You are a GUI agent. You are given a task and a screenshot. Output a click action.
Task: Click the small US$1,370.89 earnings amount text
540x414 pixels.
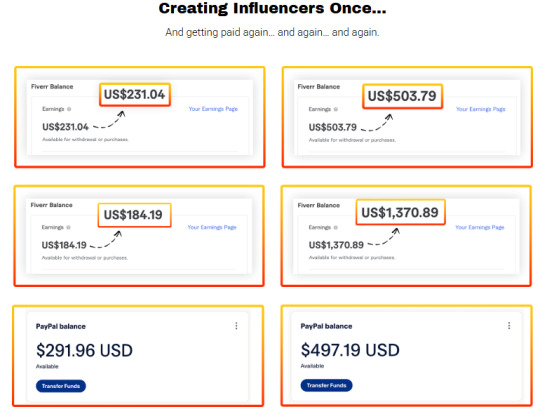[336, 245]
